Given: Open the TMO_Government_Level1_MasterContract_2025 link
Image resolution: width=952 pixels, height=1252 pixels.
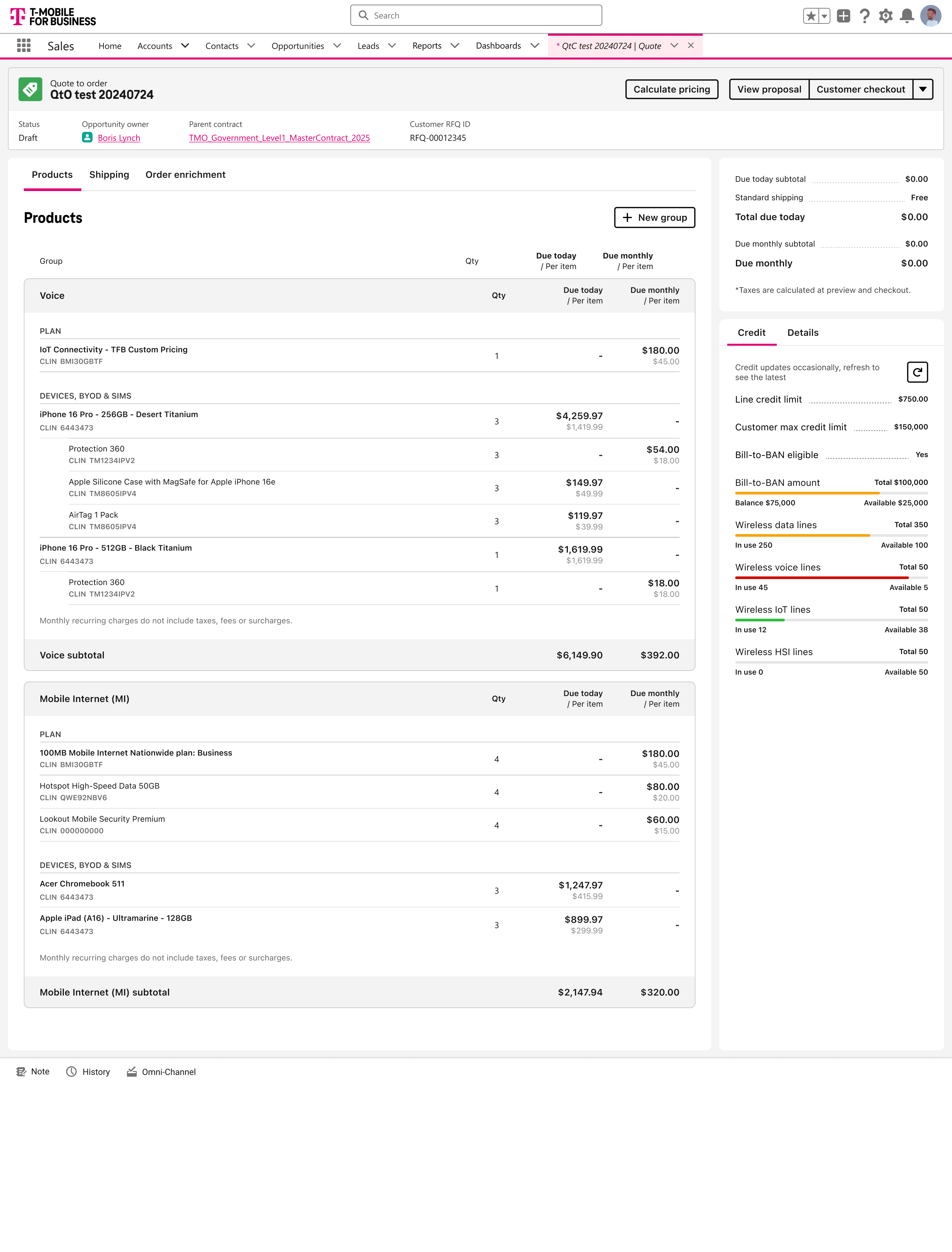Looking at the screenshot, I should click(279, 138).
